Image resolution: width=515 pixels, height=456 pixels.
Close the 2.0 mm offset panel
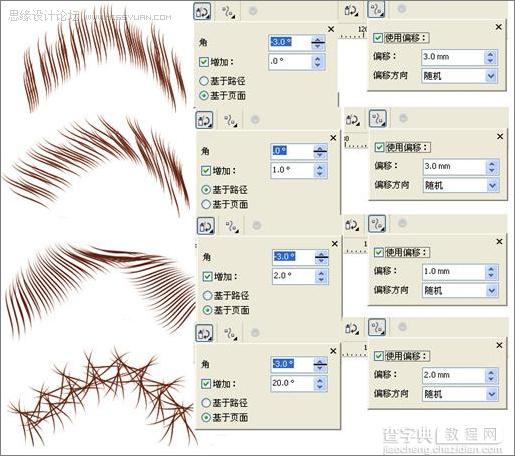pyautogui.click(x=499, y=345)
